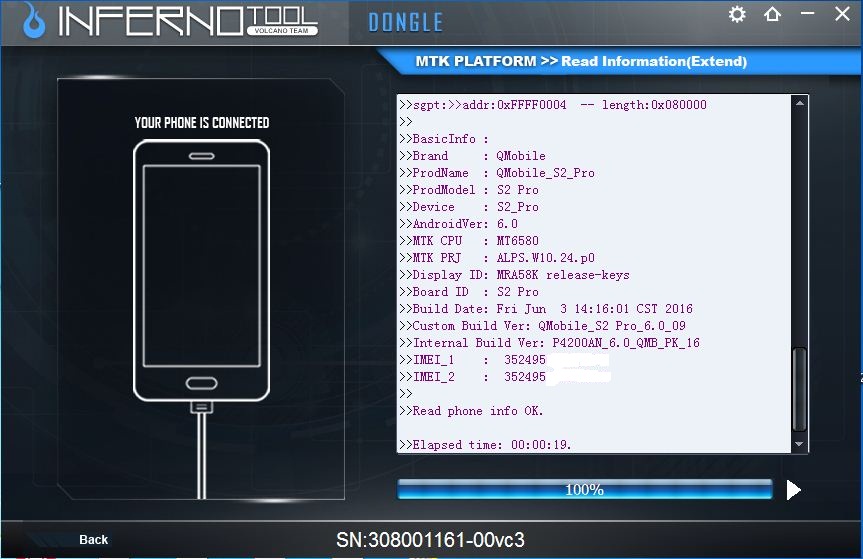Image resolution: width=863 pixels, height=559 pixels.
Task: Click the serial number SN:308001161-00vc3
Action: click(x=430, y=540)
